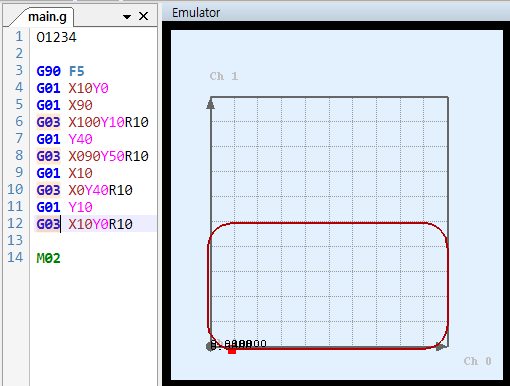Click the M02 program end command

48,258
